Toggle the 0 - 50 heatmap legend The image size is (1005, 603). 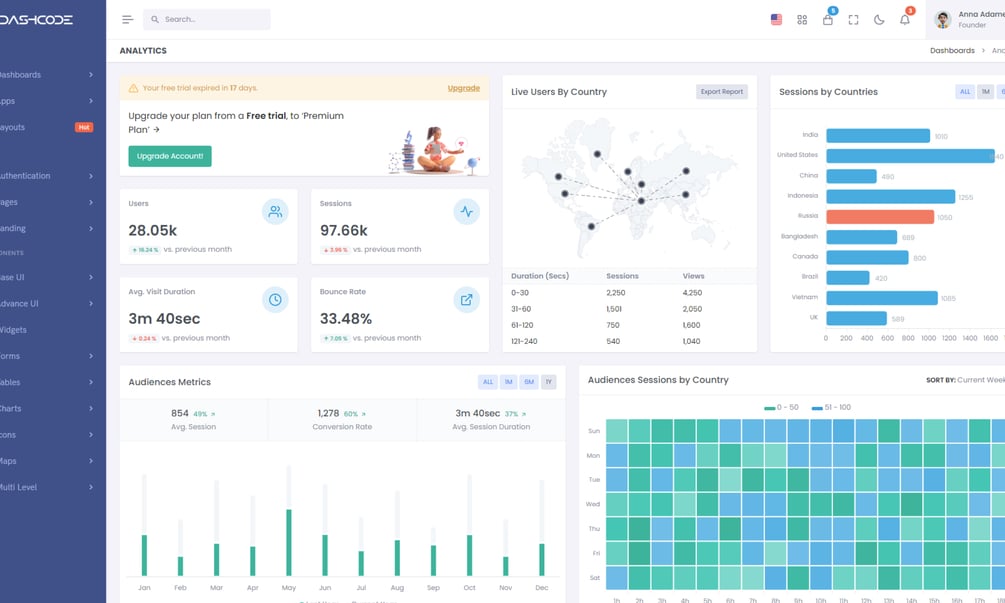pyautogui.click(x=781, y=408)
